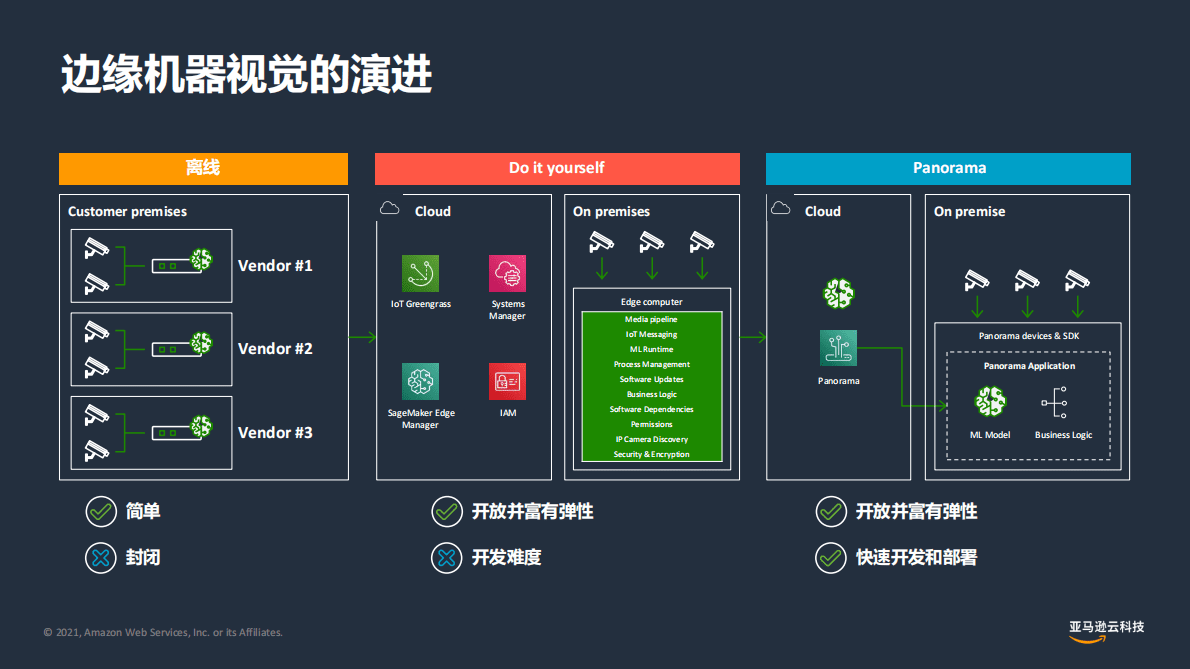The width and height of the screenshot is (1190, 669).
Task: Select the Panorama service icon
Action: (838, 348)
